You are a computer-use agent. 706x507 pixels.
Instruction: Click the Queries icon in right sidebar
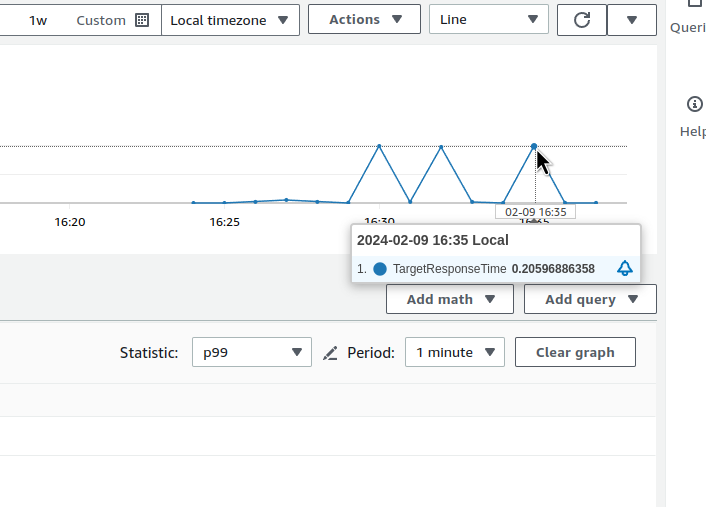694,6
